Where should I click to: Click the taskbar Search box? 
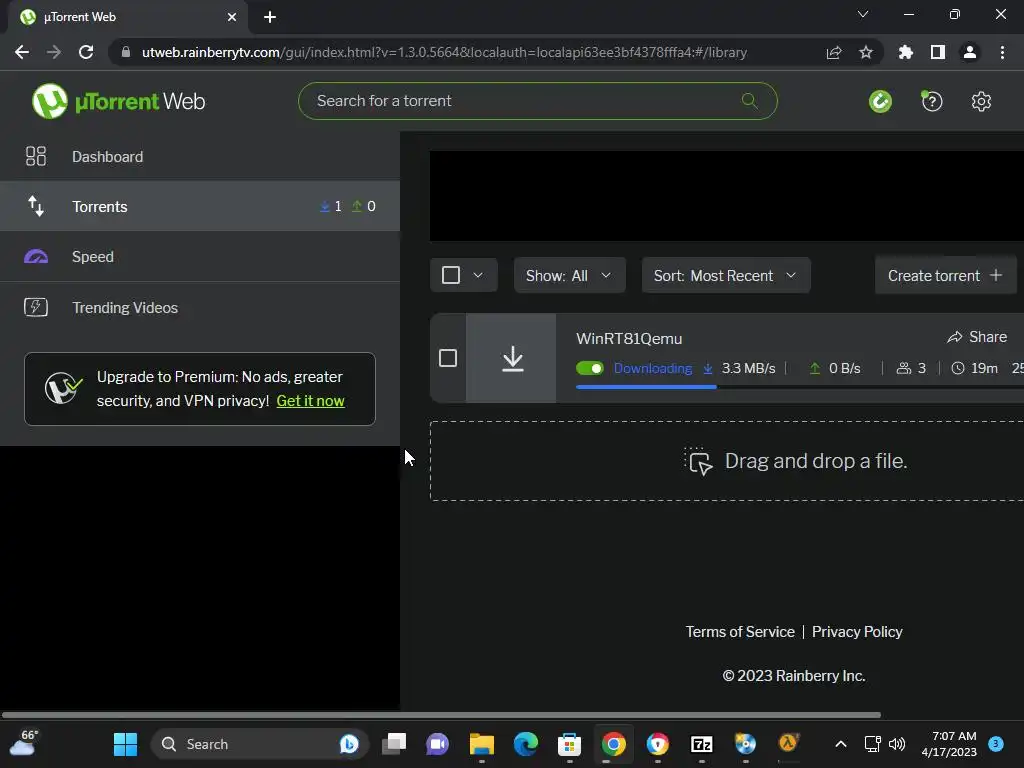(260, 744)
